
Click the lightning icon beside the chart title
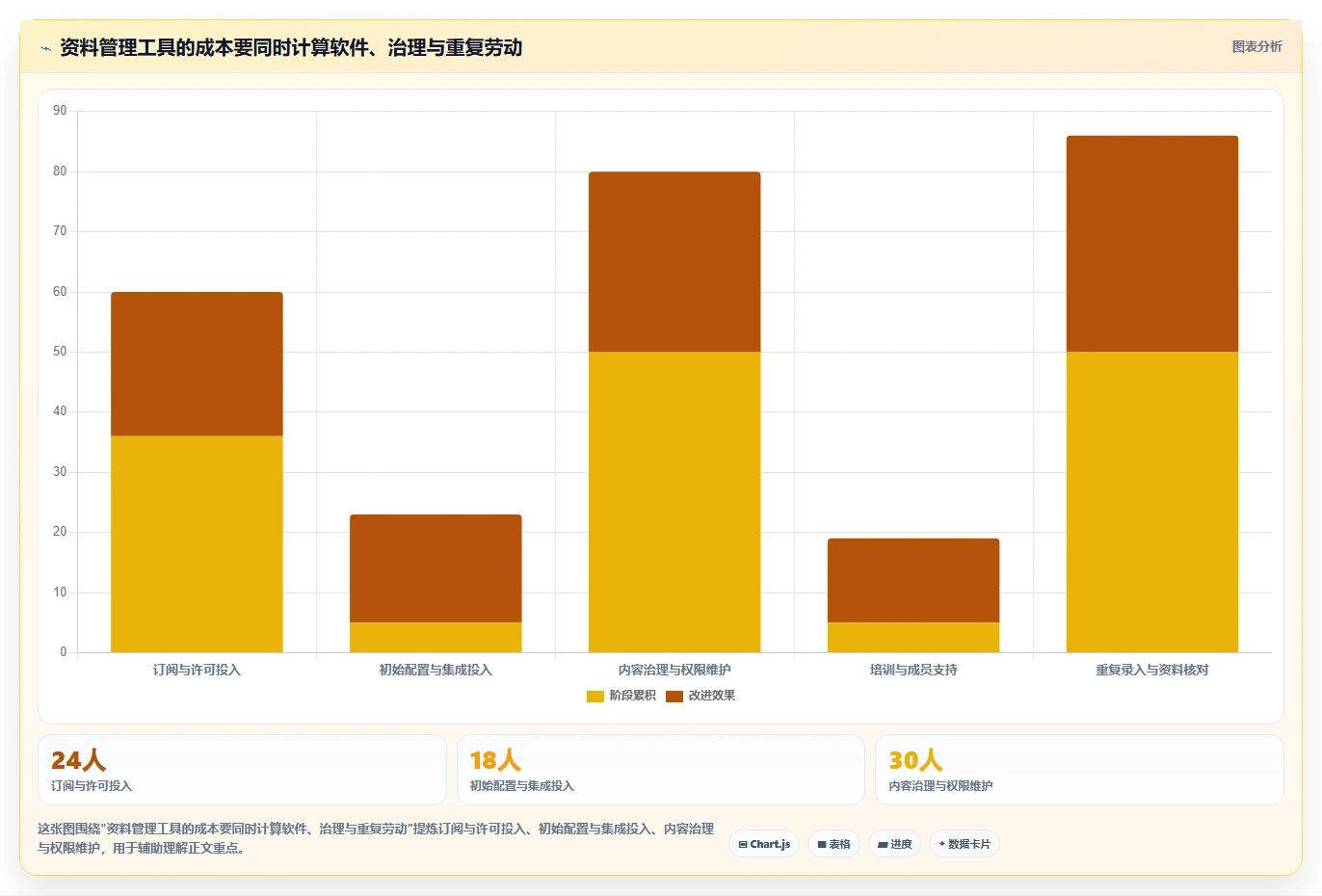(45, 47)
